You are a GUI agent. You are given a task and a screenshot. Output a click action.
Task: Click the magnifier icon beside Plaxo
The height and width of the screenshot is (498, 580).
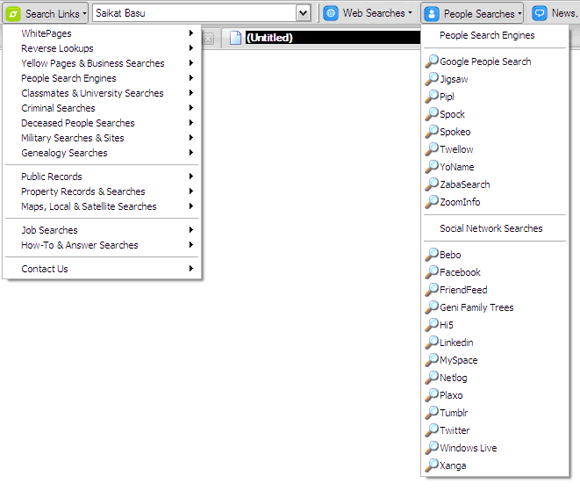pyautogui.click(x=431, y=395)
